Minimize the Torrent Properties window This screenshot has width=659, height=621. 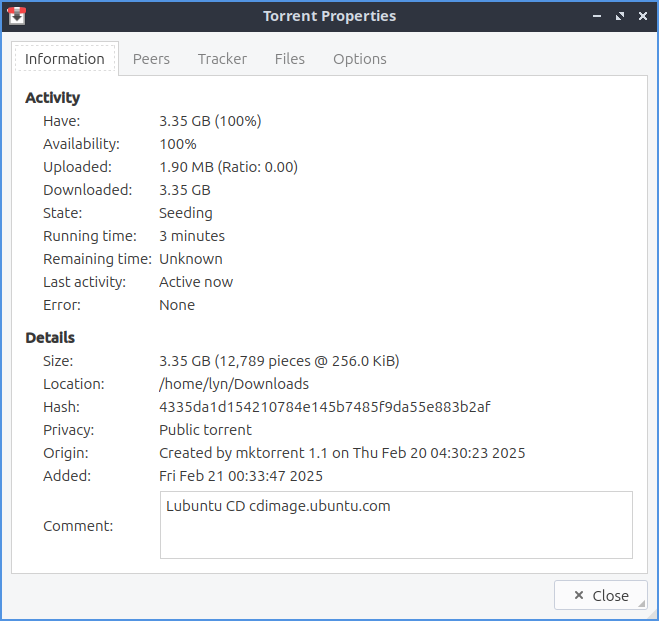pos(597,16)
